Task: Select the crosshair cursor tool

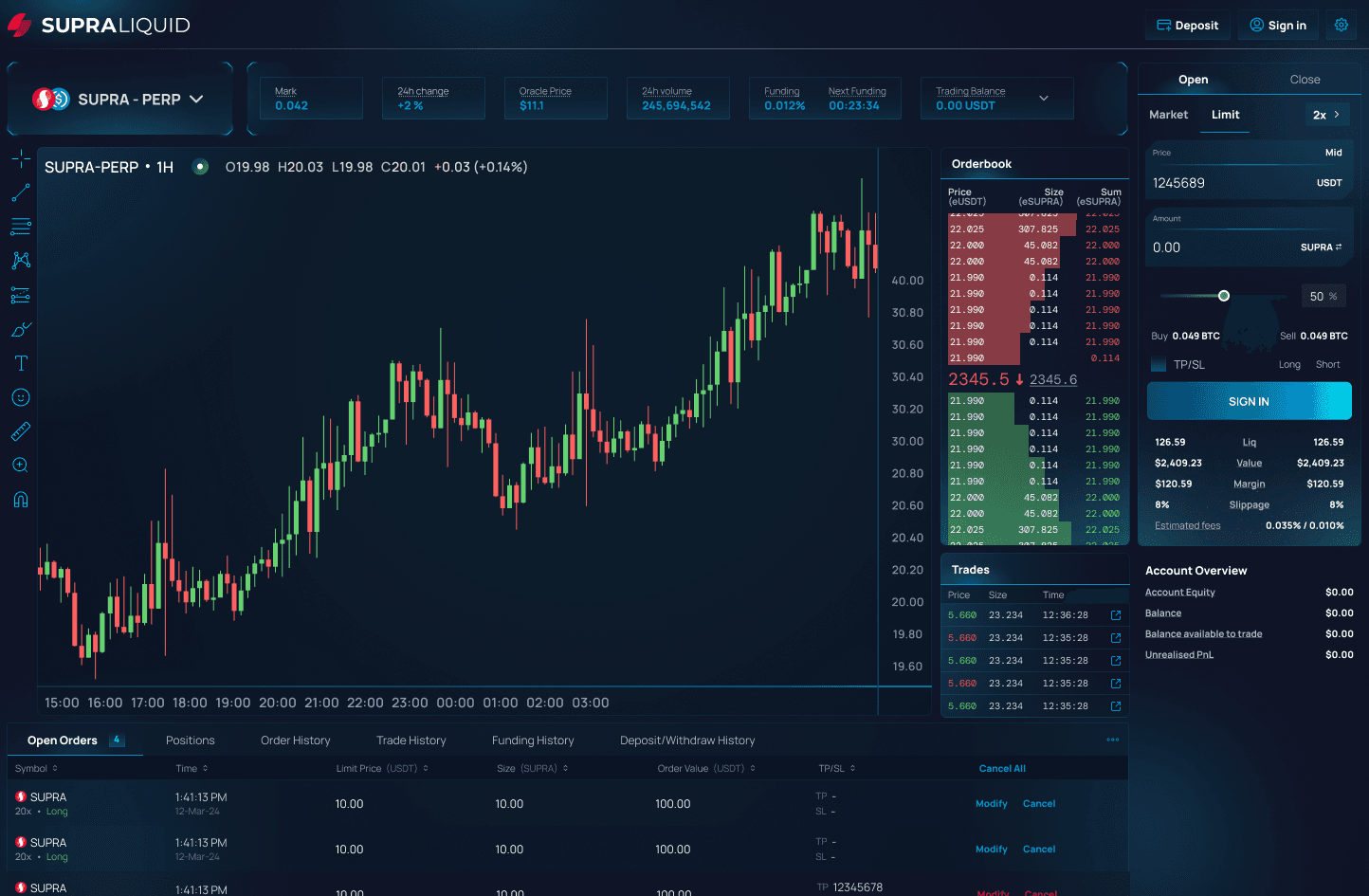Action: 21,158
